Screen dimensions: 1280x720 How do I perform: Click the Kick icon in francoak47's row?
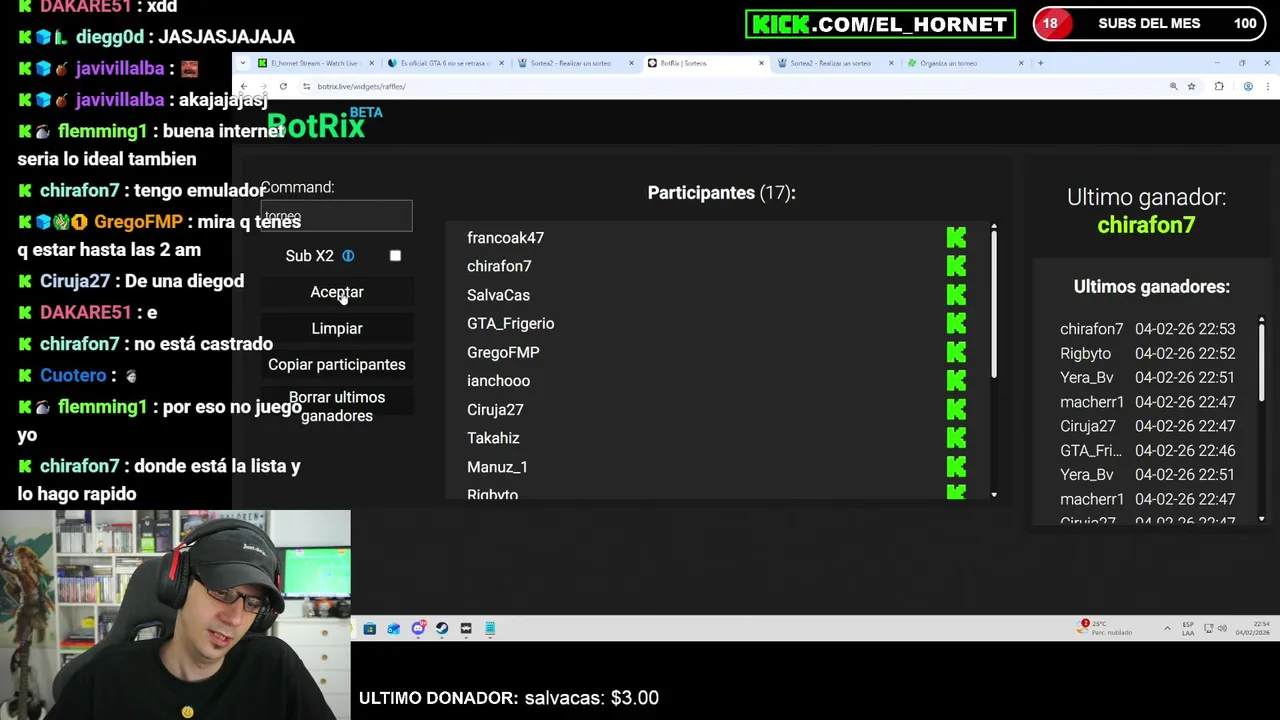pos(956,238)
